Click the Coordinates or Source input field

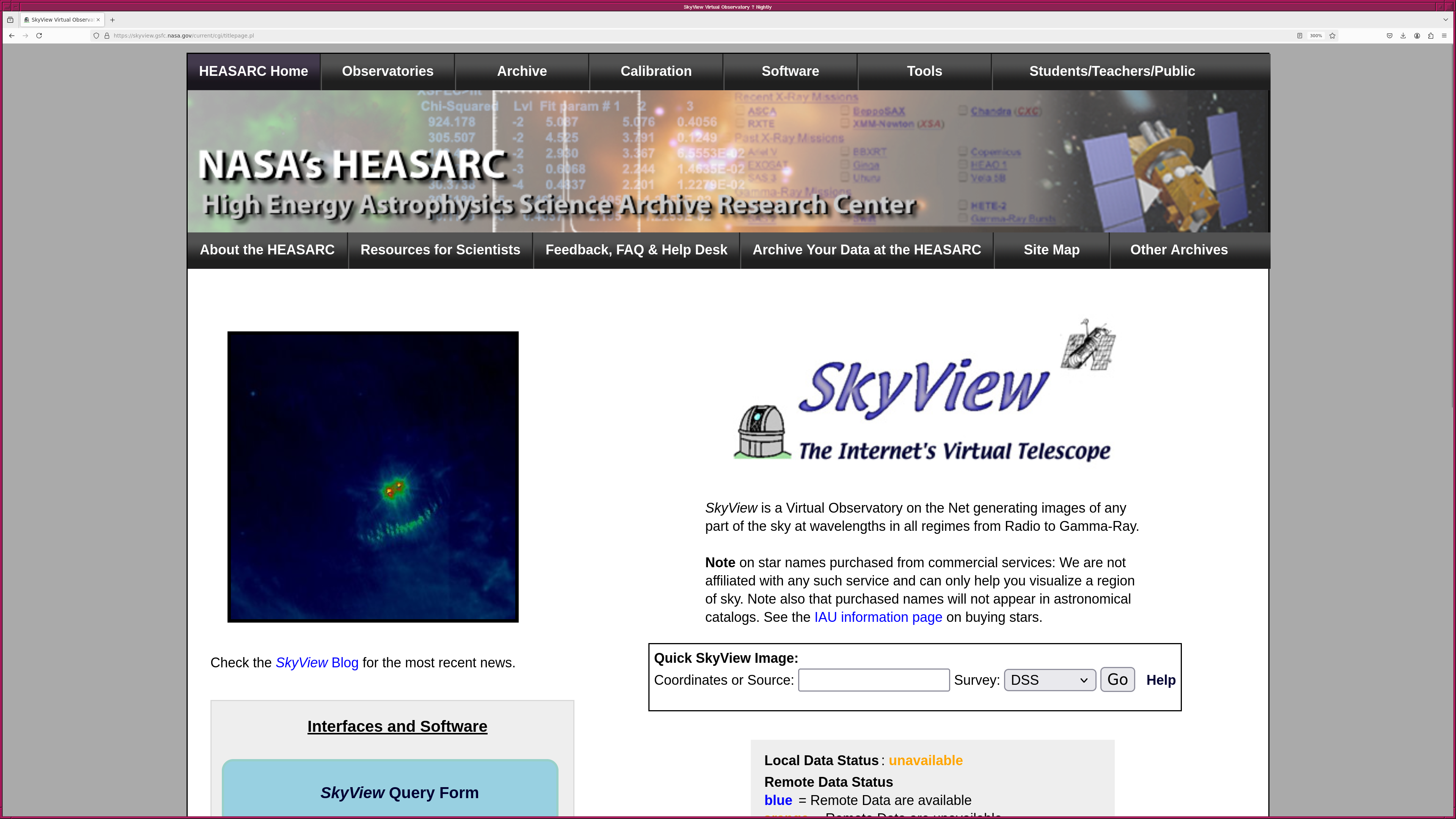tap(873, 680)
